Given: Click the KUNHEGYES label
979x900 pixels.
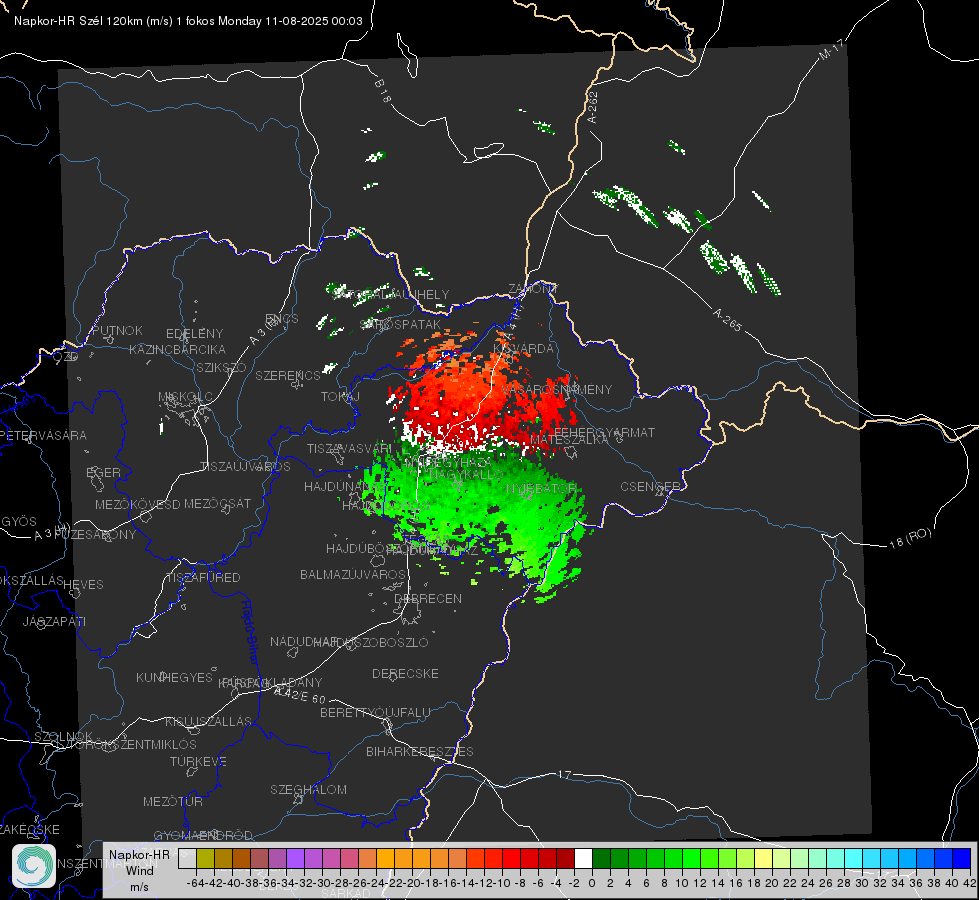Looking at the screenshot, I should (174, 677).
